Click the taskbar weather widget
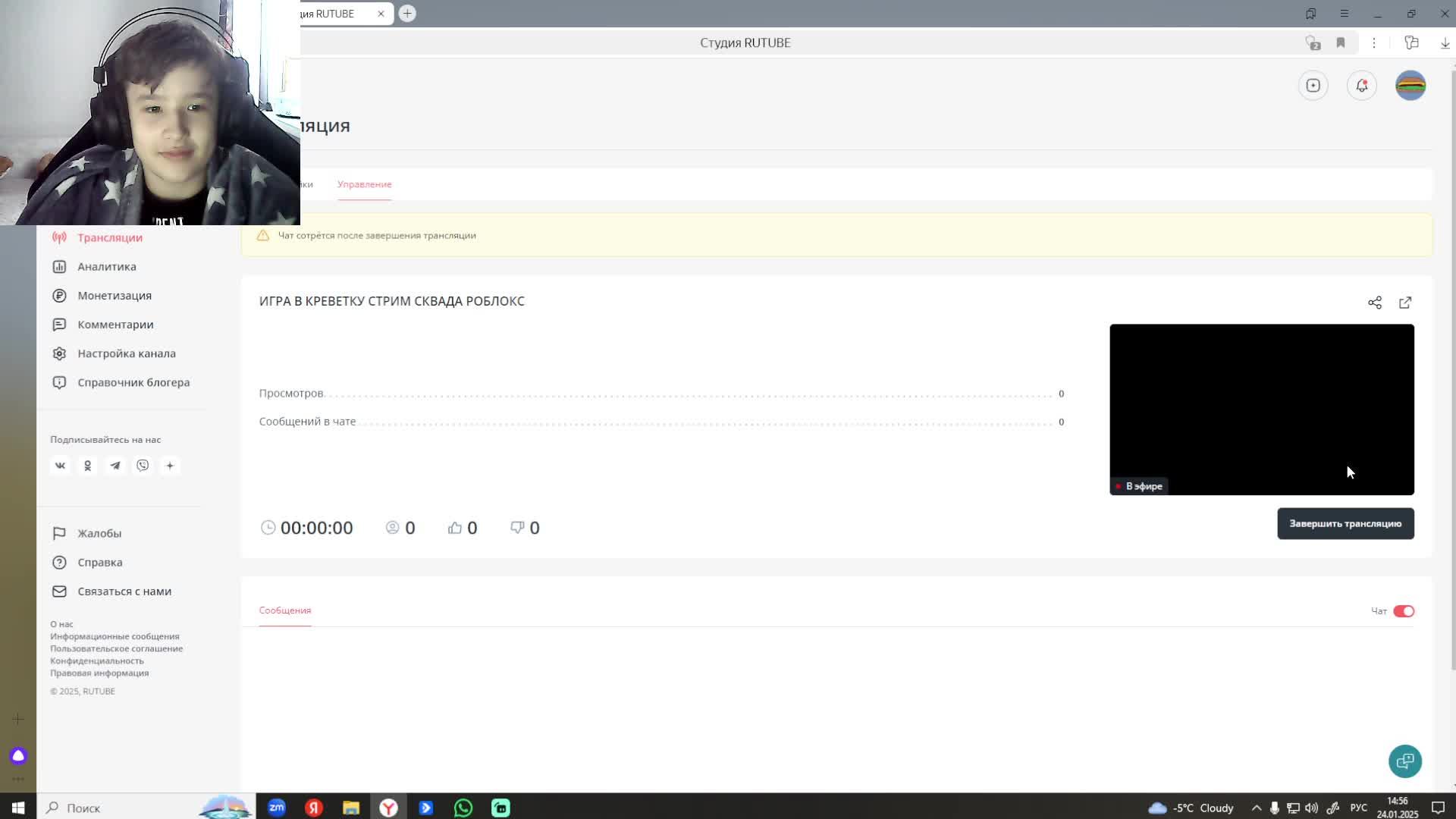The width and height of the screenshot is (1456, 819). [x=1191, y=808]
